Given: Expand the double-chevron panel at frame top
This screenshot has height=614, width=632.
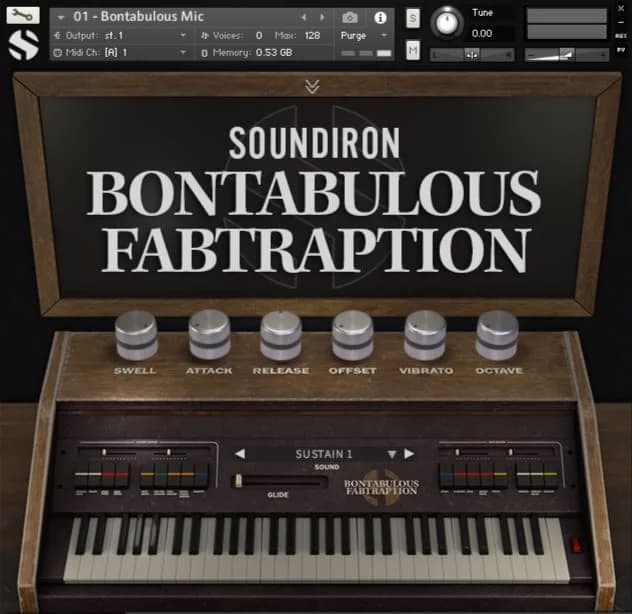Looking at the screenshot, I should pos(312,86).
